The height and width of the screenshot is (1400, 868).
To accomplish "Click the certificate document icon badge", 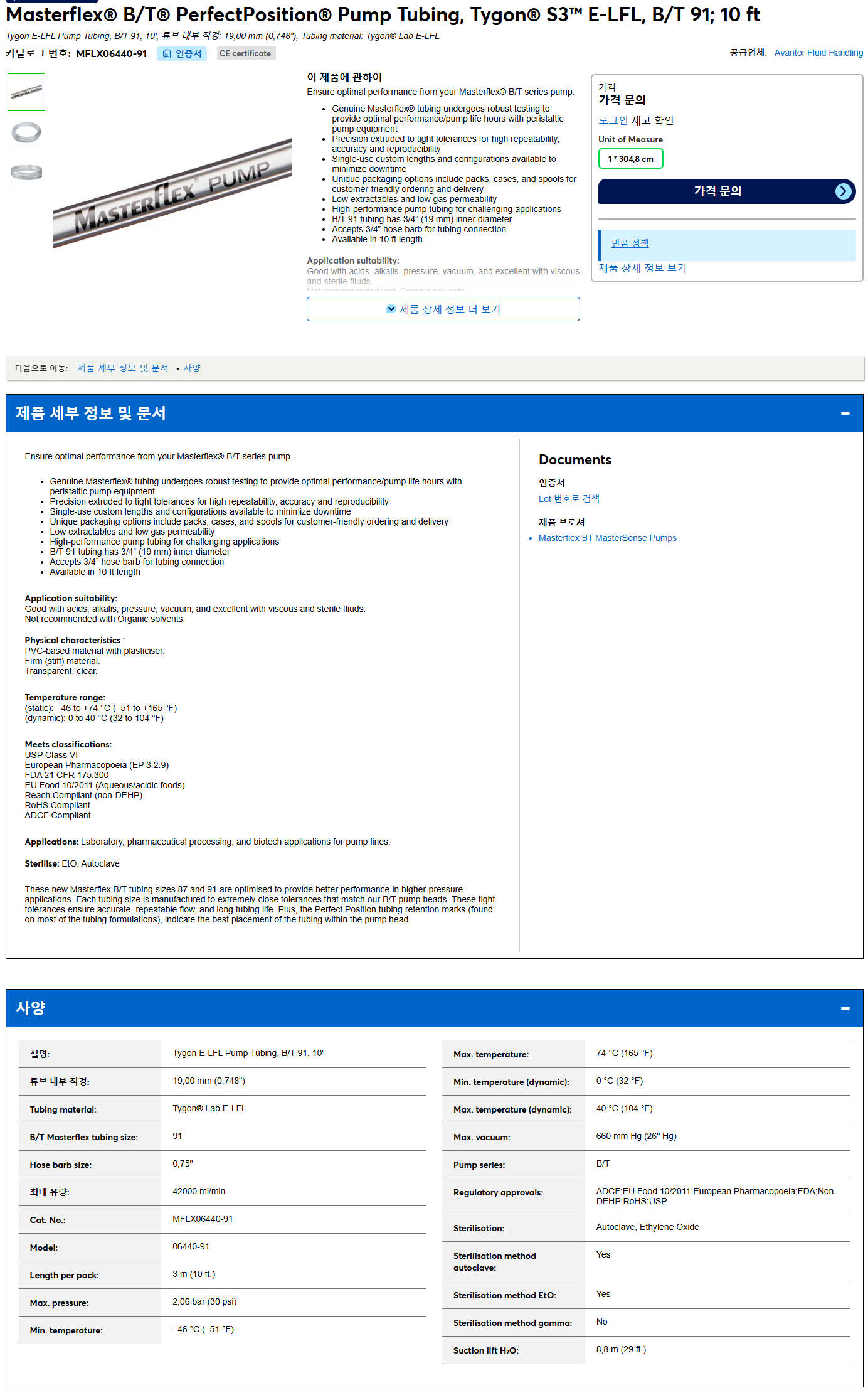I will pos(181,54).
